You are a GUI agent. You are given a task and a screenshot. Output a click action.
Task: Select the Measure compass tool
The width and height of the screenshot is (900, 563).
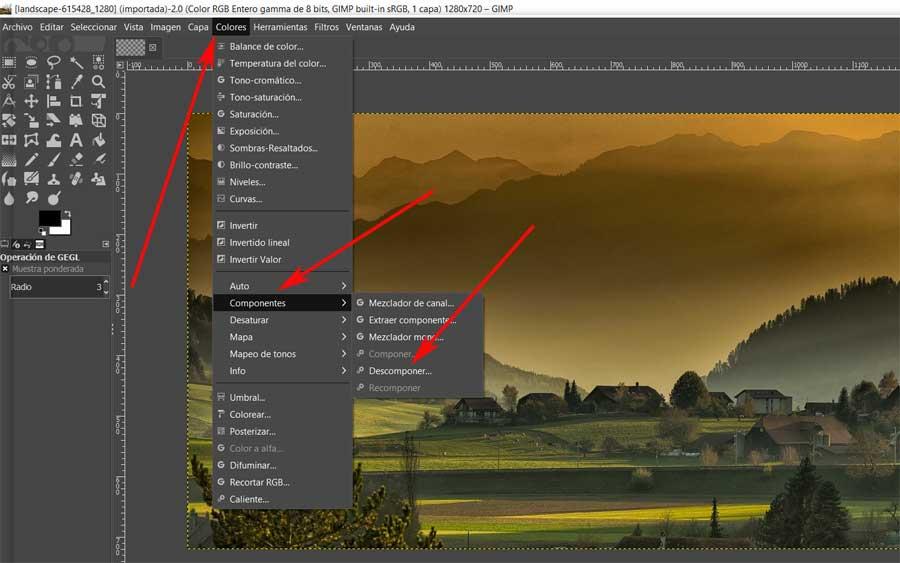coord(9,101)
